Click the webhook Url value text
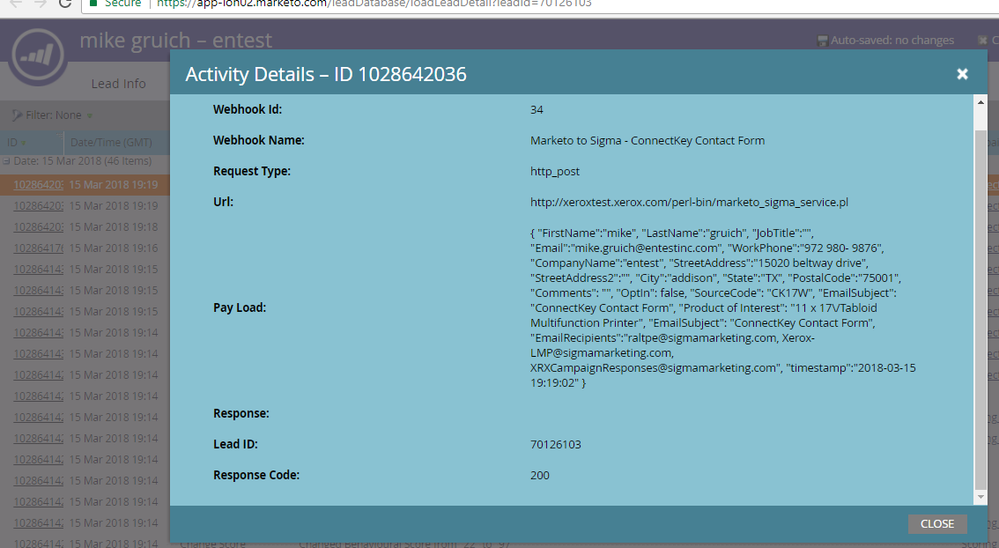The image size is (999, 548). click(689, 202)
